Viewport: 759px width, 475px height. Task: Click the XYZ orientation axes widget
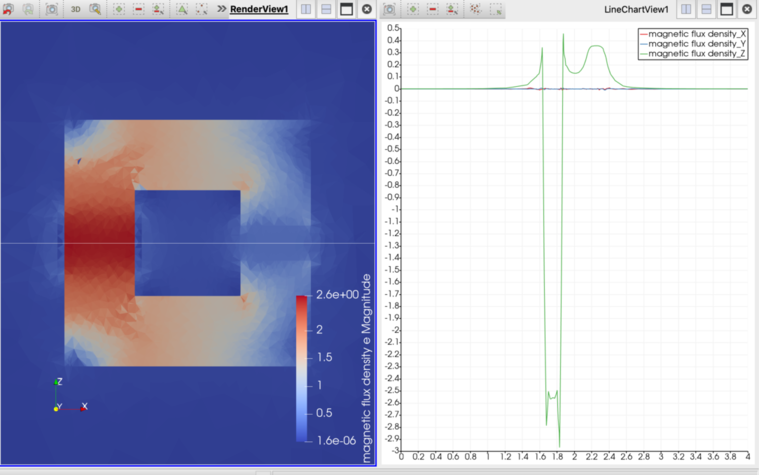click(70, 396)
